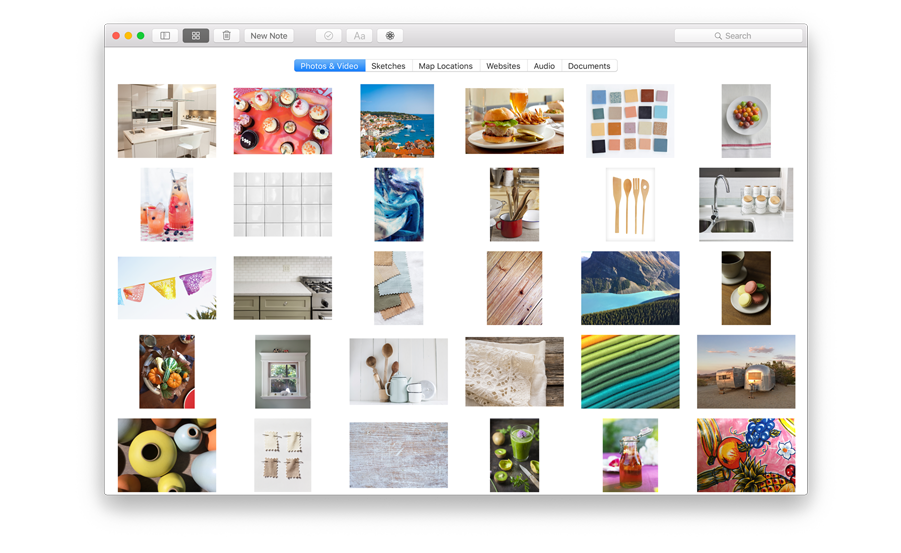Select the iced tea bottle photo

click(630, 455)
